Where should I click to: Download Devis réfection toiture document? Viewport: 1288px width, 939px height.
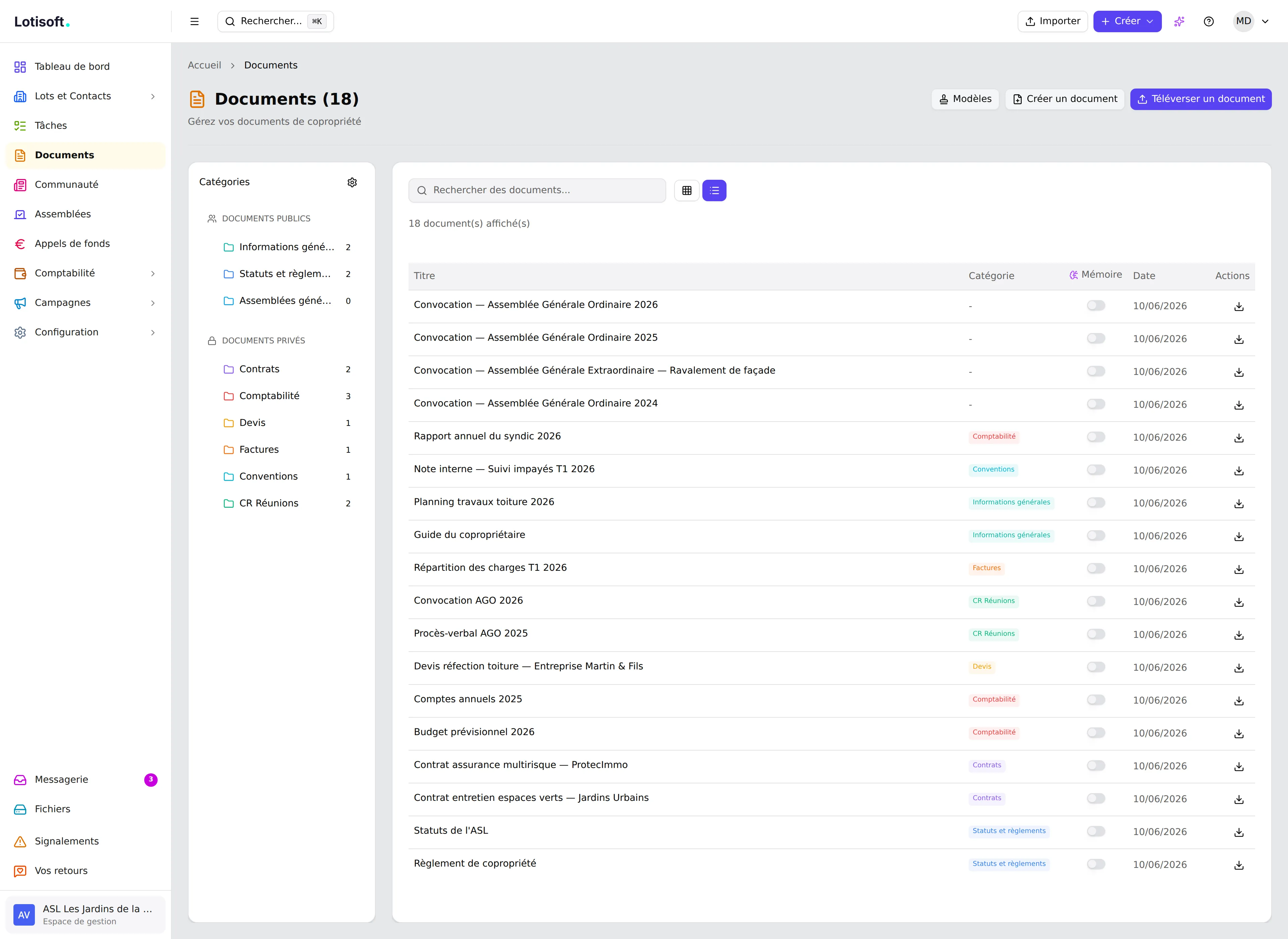coord(1239,668)
